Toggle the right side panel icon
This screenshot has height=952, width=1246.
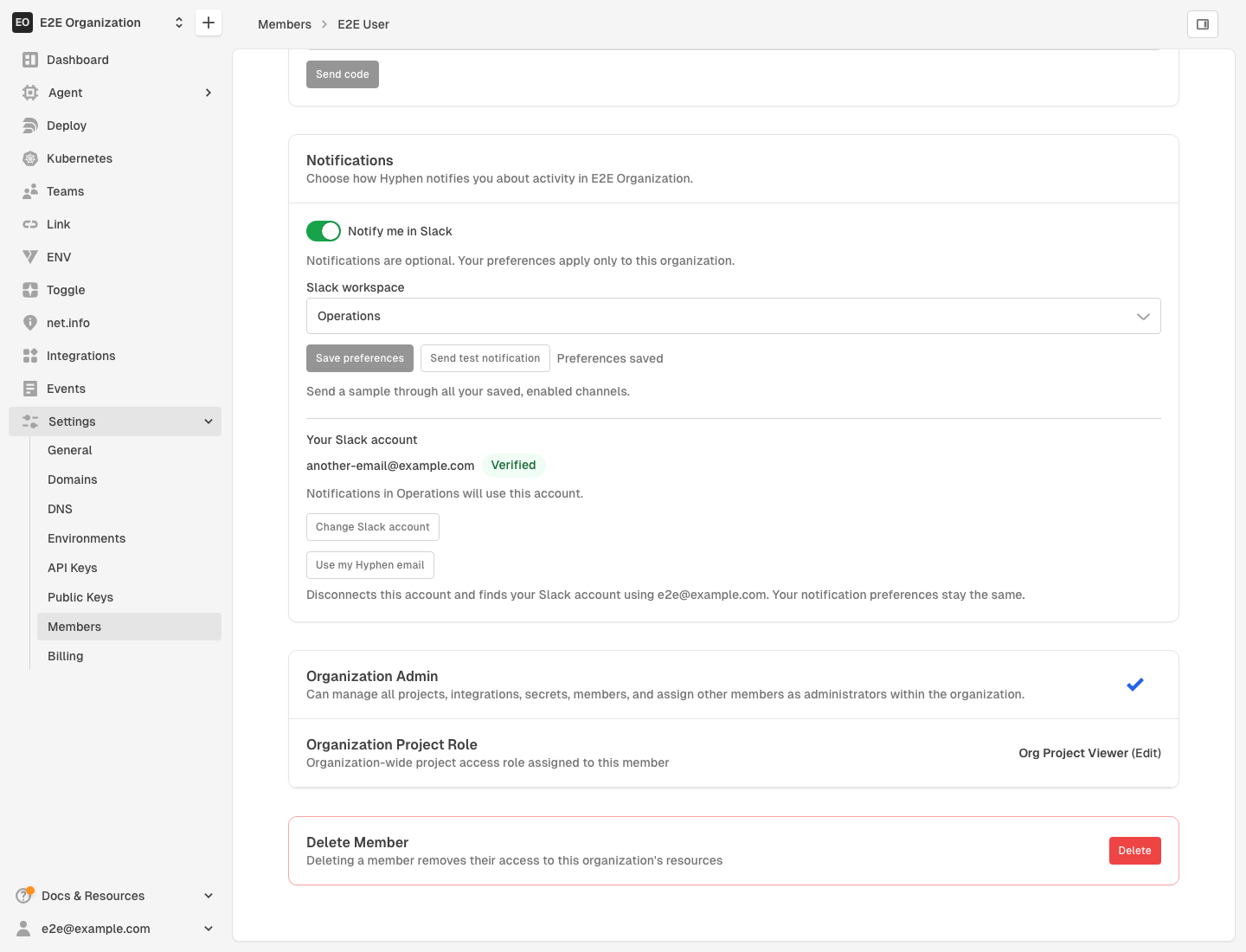(1203, 24)
